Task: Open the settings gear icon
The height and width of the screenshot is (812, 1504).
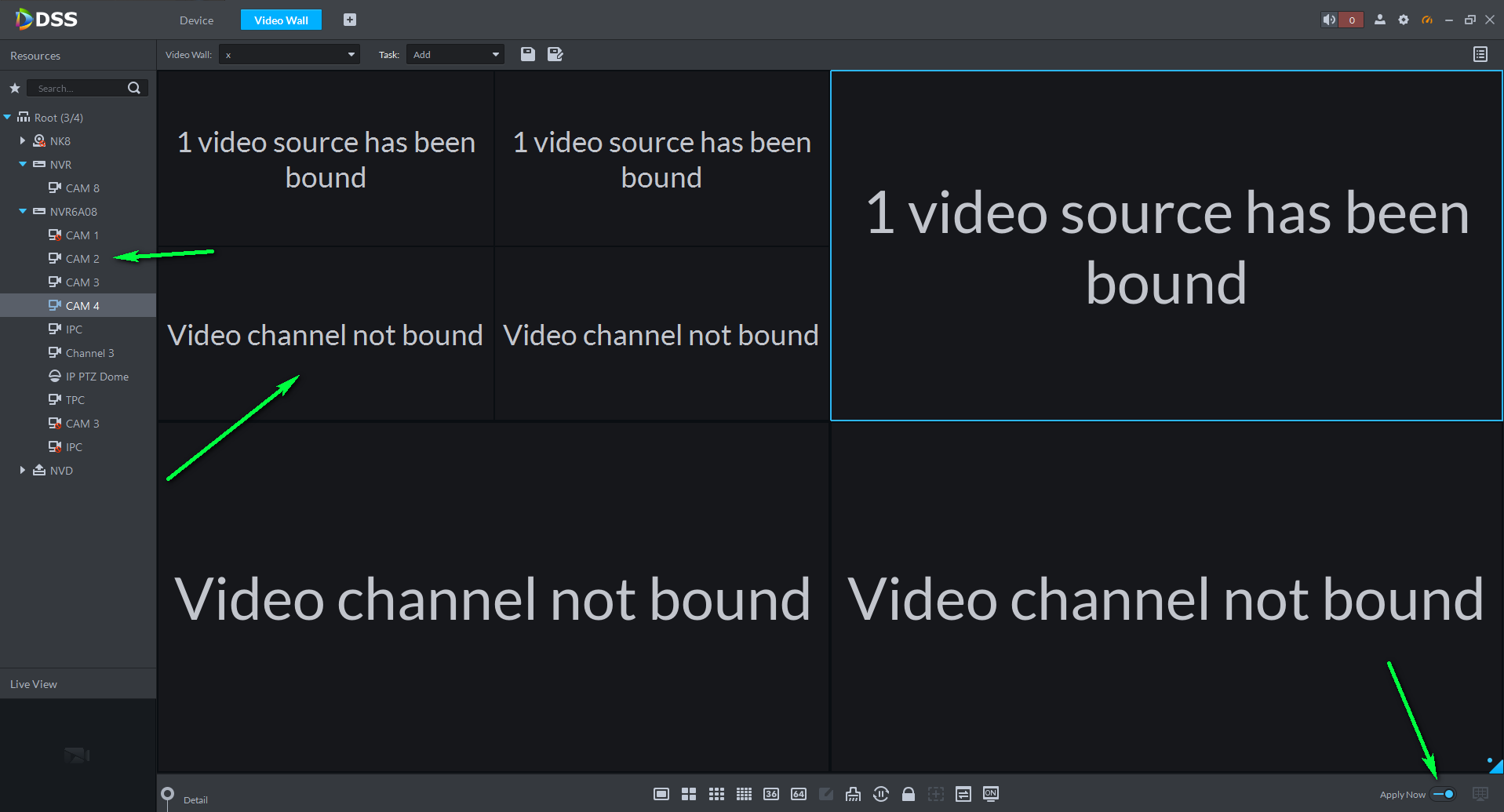Action: point(1404,20)
